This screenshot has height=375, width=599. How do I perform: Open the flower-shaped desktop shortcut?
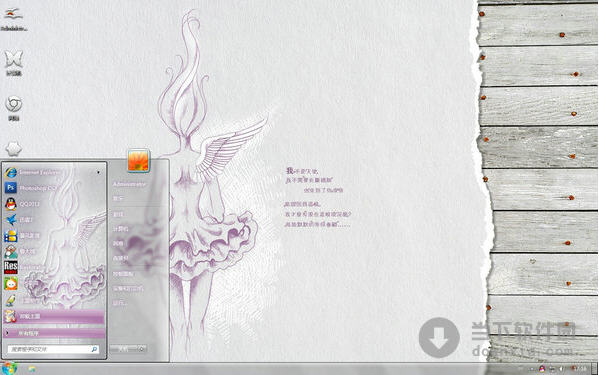pos(13,149)
